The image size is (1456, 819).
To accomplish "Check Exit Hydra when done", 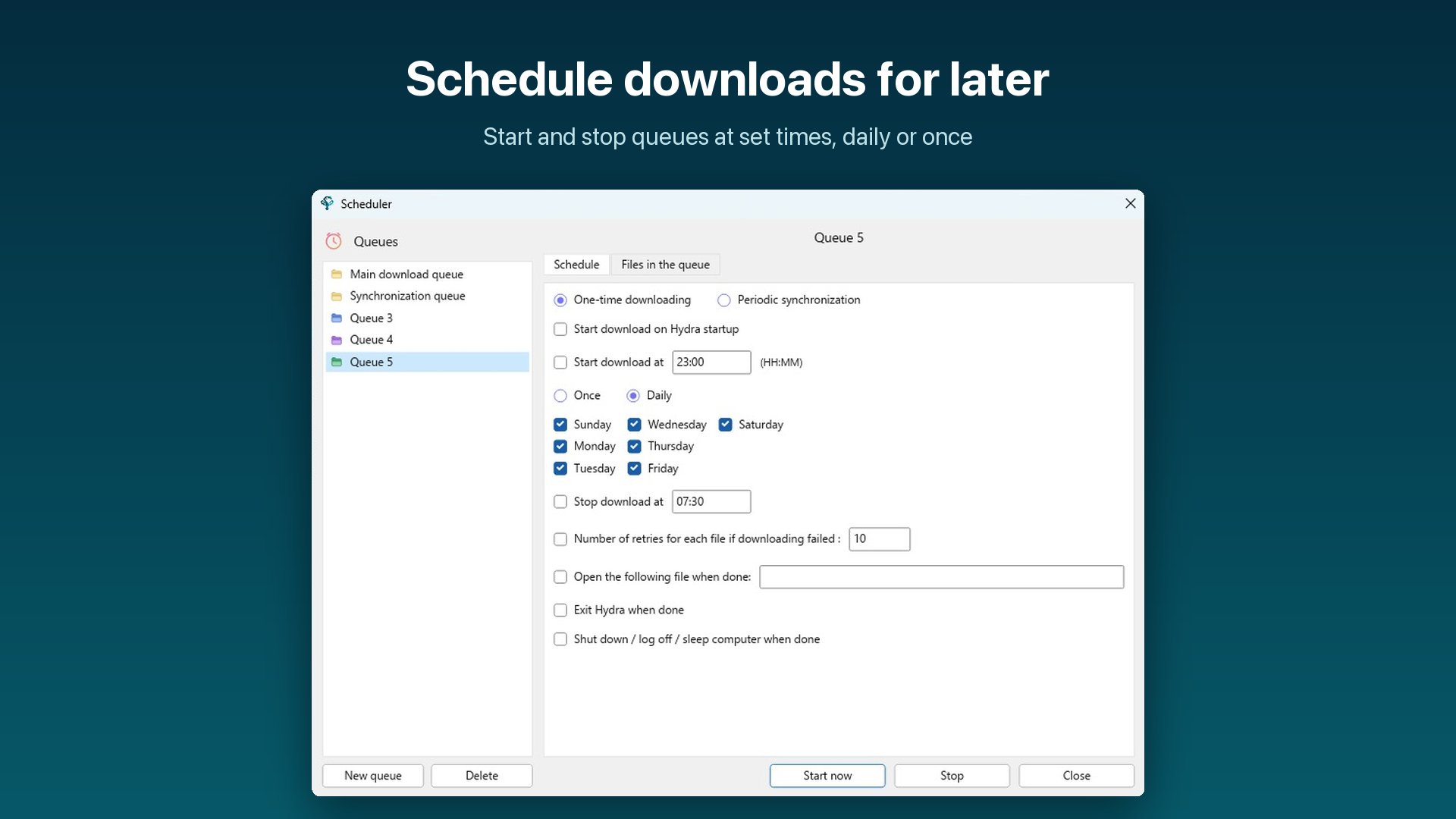I will click(x=560, y=610).
